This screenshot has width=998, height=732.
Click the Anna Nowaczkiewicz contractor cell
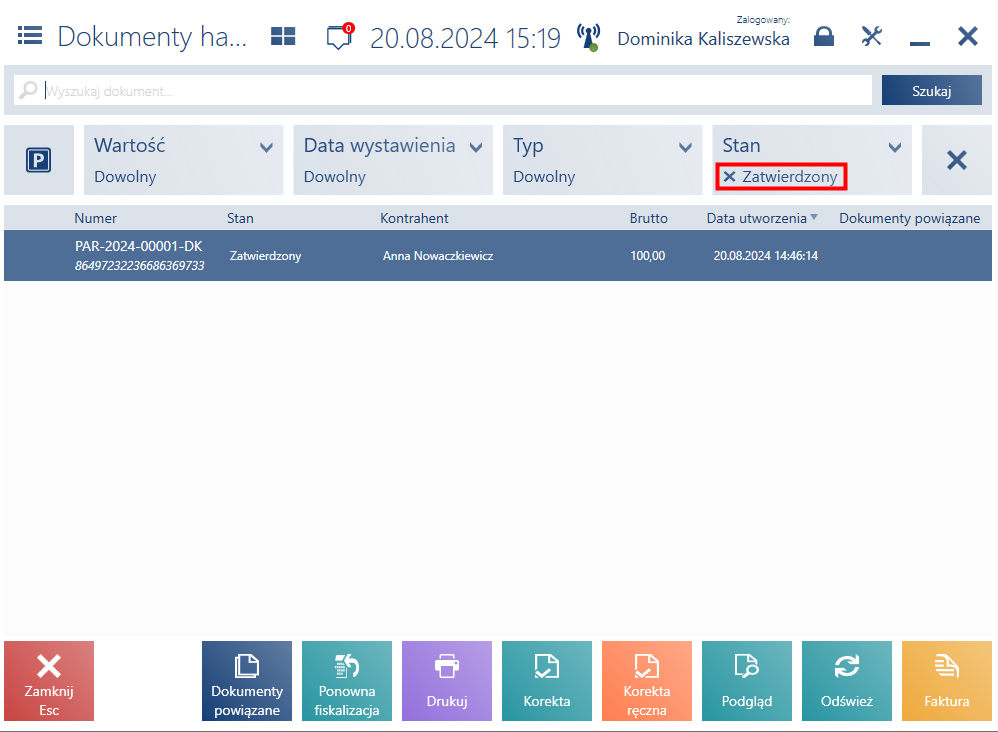tap(438, 256)
